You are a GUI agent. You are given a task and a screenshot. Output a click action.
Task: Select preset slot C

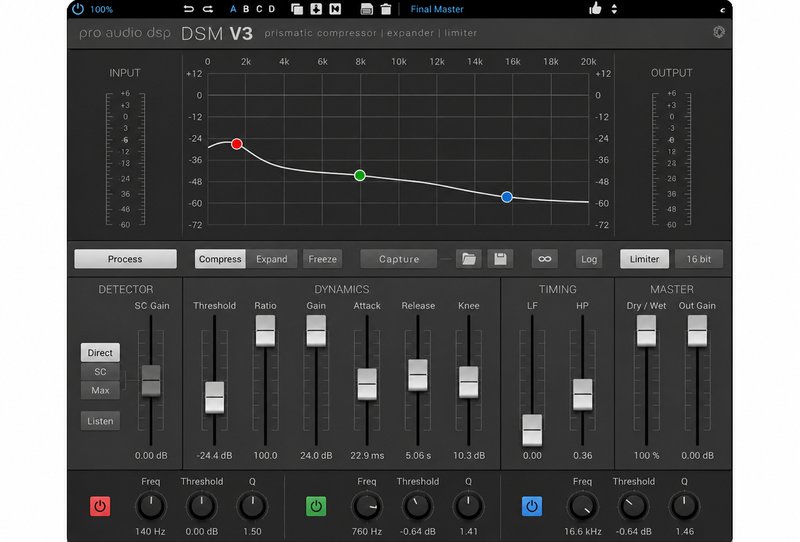259,9
